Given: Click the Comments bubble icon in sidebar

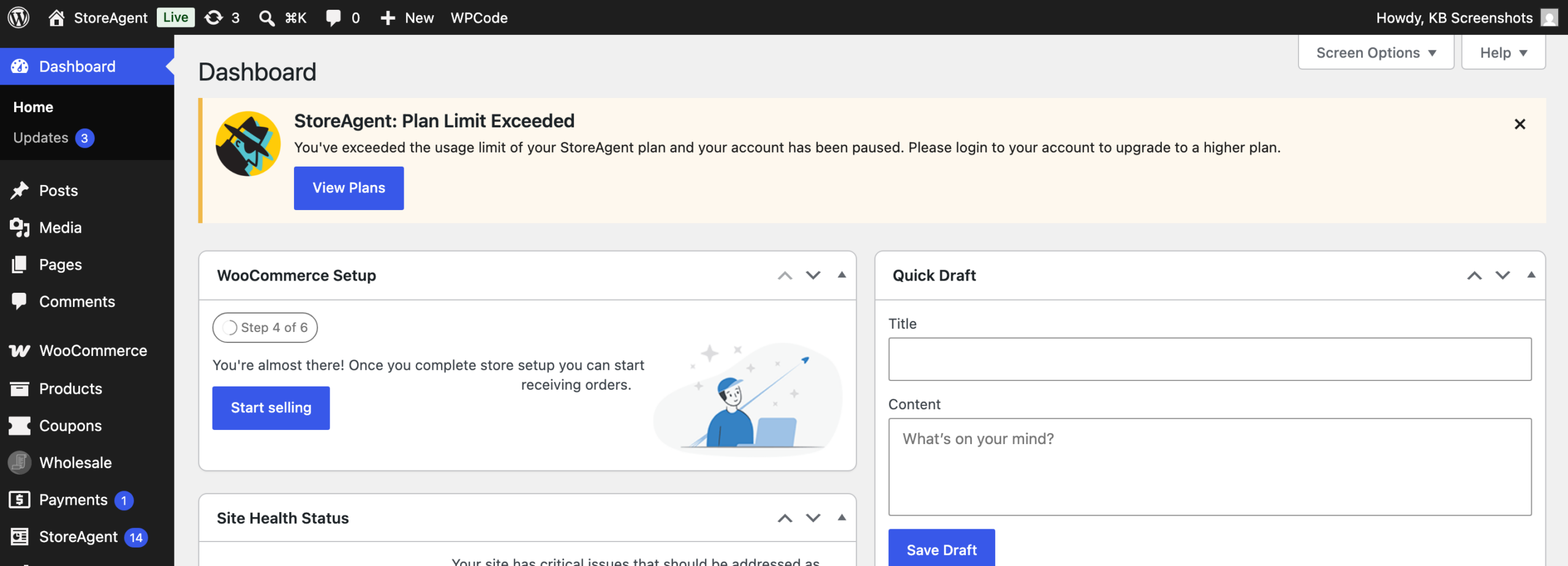Looking at the screenshot, I should [20, 301].
